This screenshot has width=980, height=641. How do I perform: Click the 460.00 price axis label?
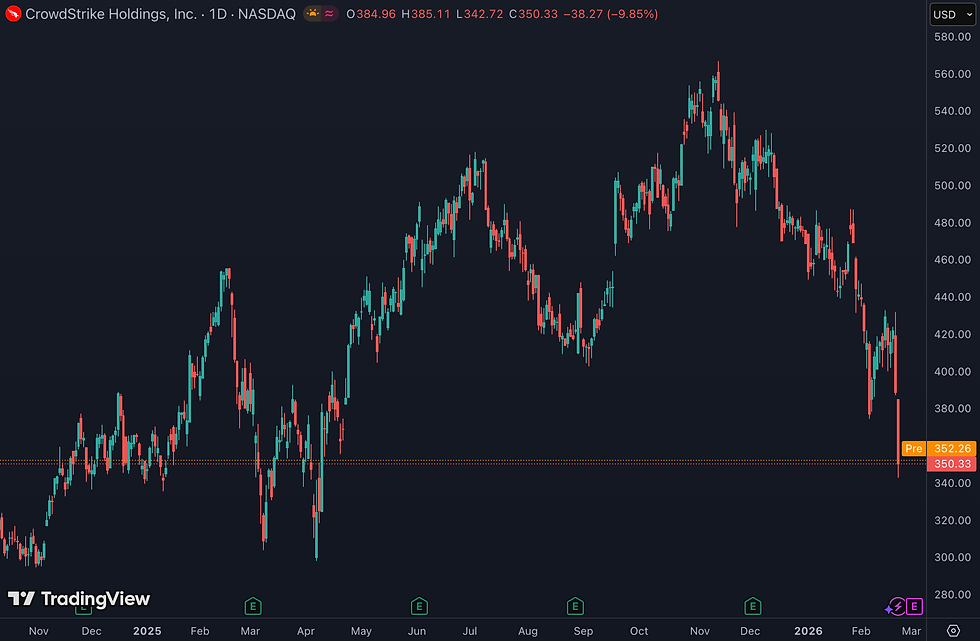(x=952, y=260)
